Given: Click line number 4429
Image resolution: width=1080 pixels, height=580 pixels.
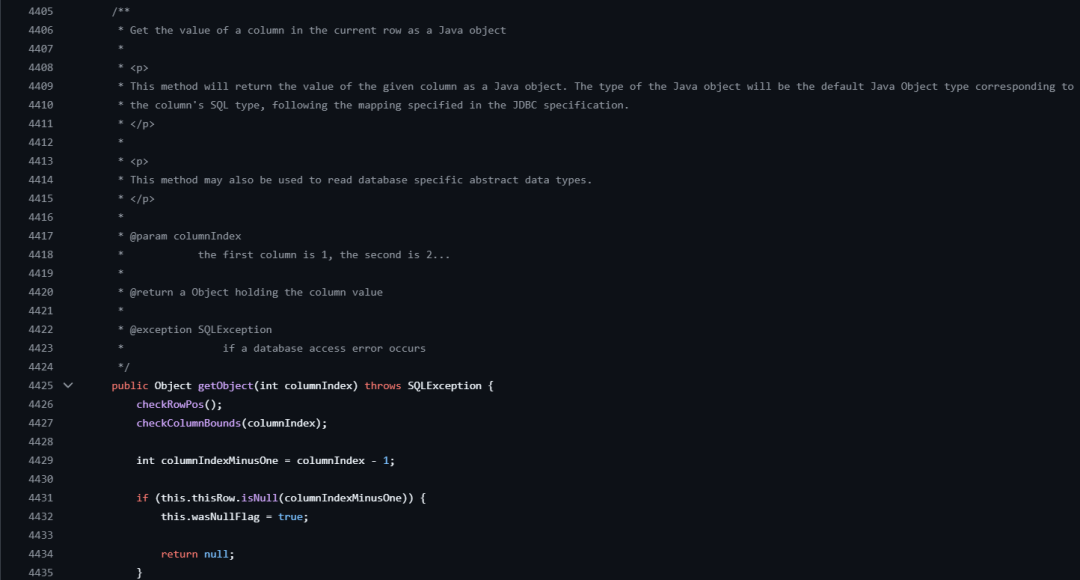Looking at the screenshot, I should coord(41,460).
